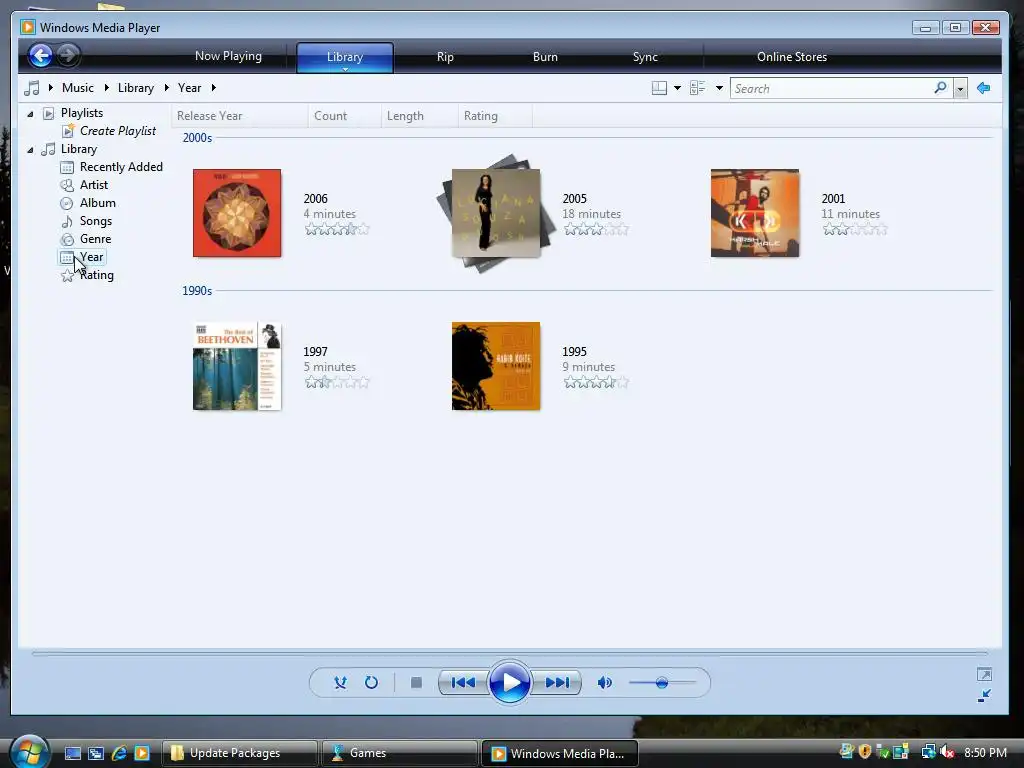
Task: Select Year in the breadcrumb path
Action: 189,88
